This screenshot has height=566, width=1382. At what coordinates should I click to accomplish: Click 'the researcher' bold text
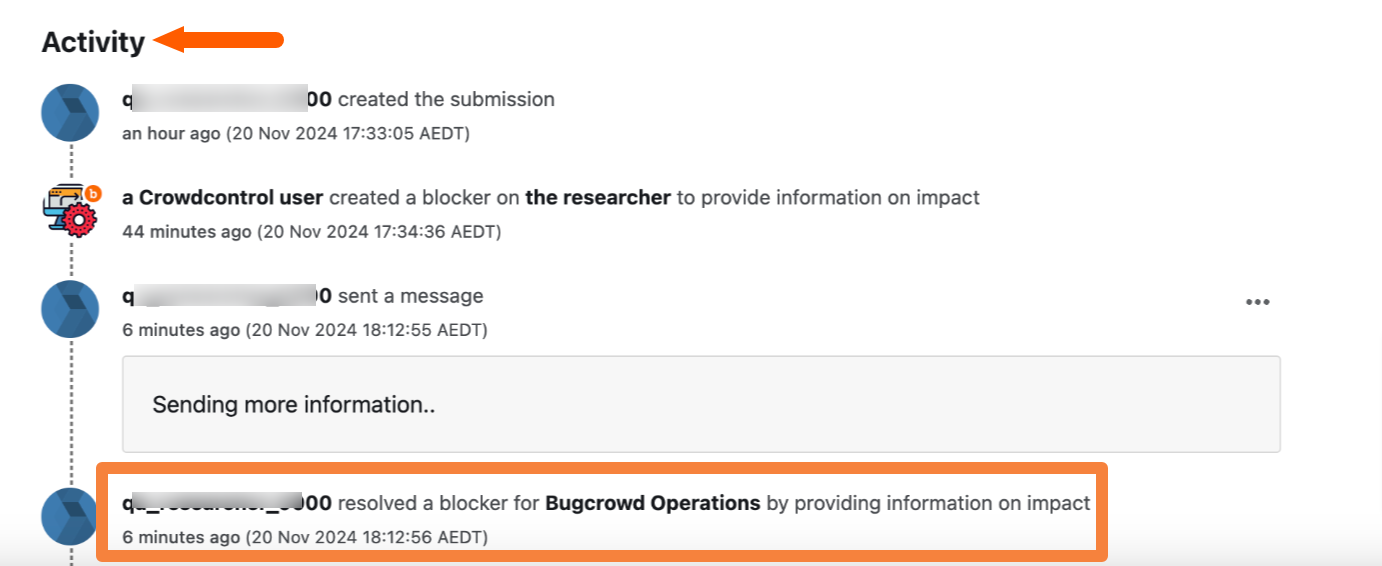(x=598, y=197)
